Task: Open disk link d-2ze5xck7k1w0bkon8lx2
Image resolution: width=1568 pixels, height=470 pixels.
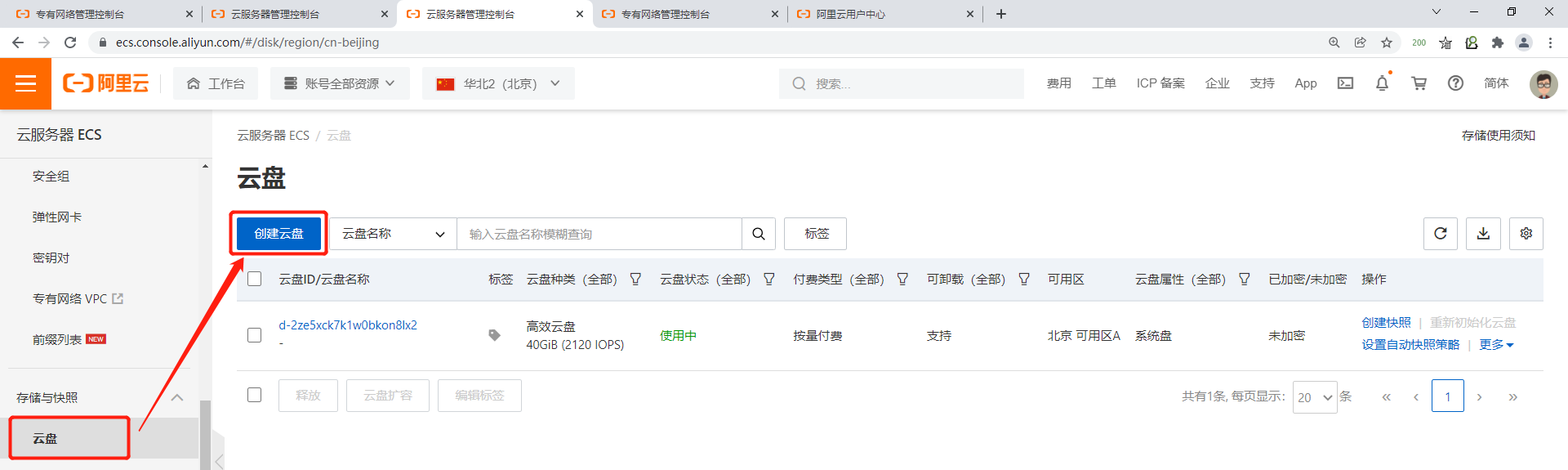Action: click(348, 325)
